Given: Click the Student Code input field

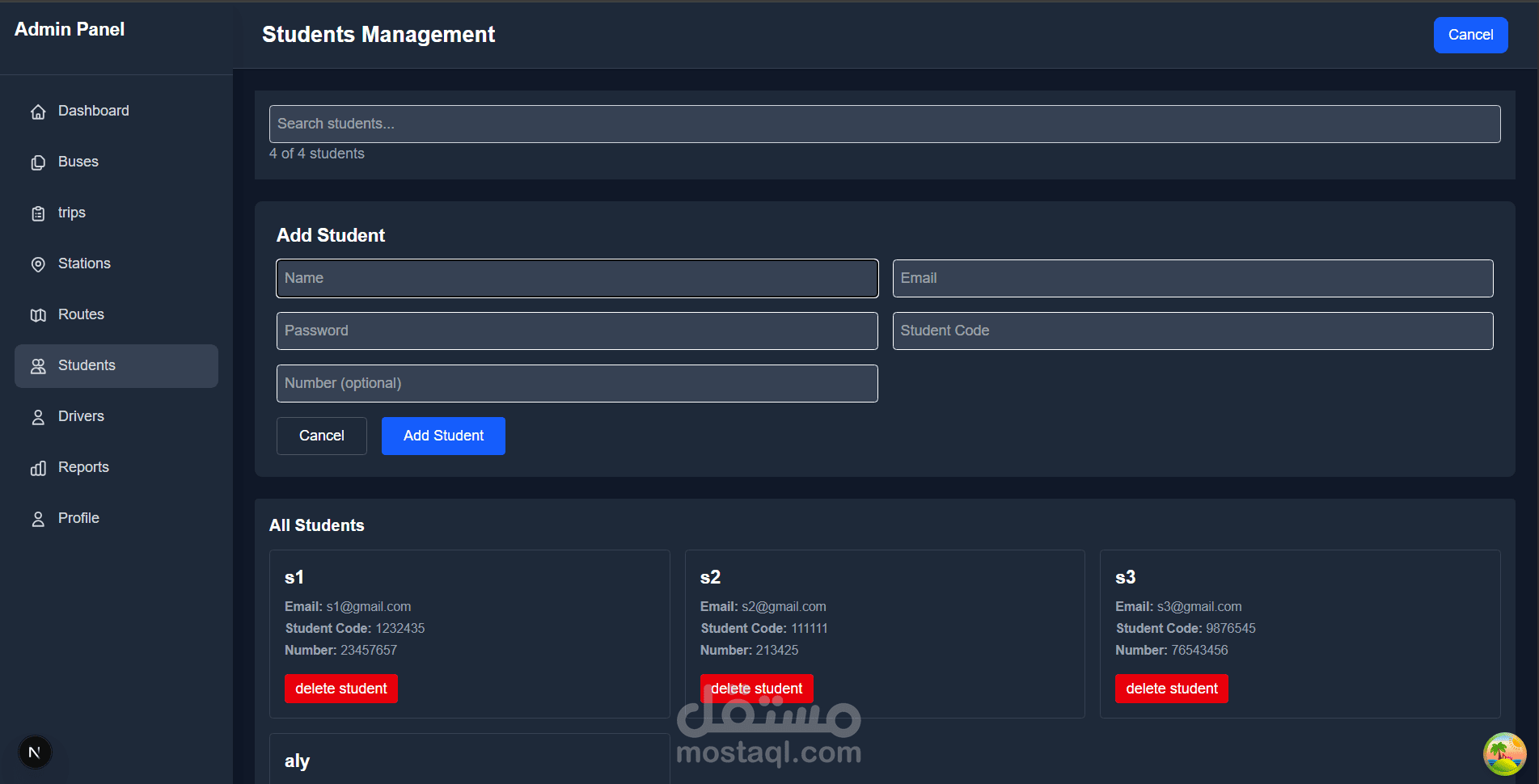Looking at the screenshot, I should click(1193, 331).
